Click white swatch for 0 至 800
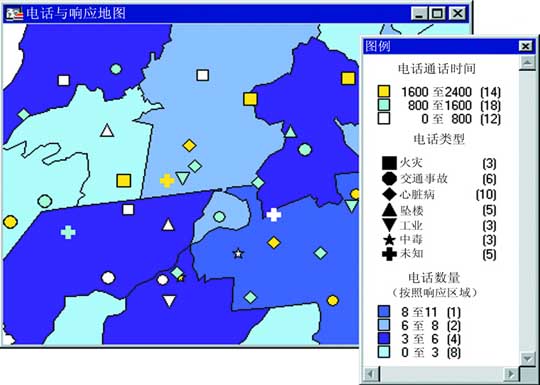The width and height of the screenshot is (540, 385). pos(384,118)
